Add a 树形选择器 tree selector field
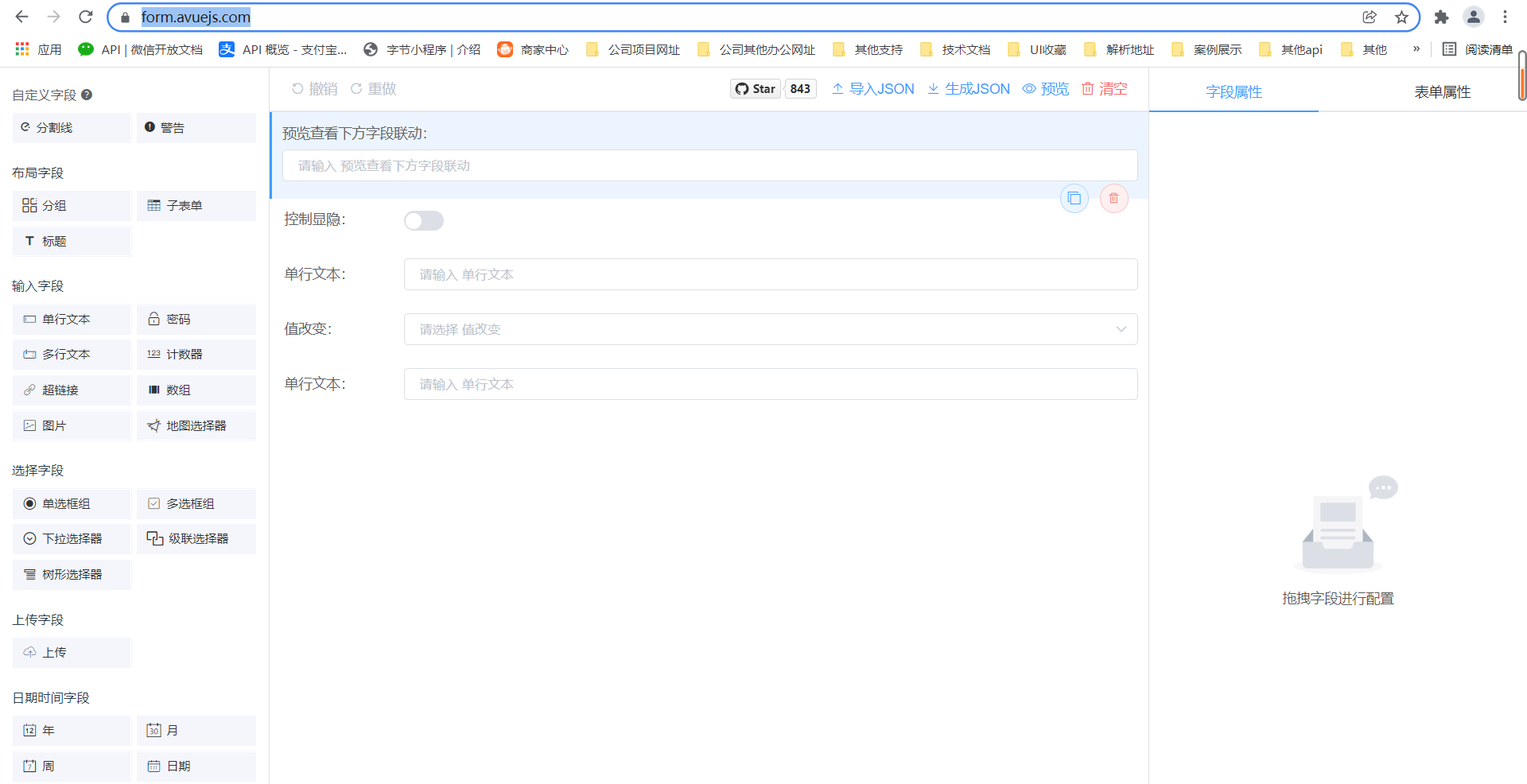Viewport: 1527px width, 784px height. [x=72, y=574]
